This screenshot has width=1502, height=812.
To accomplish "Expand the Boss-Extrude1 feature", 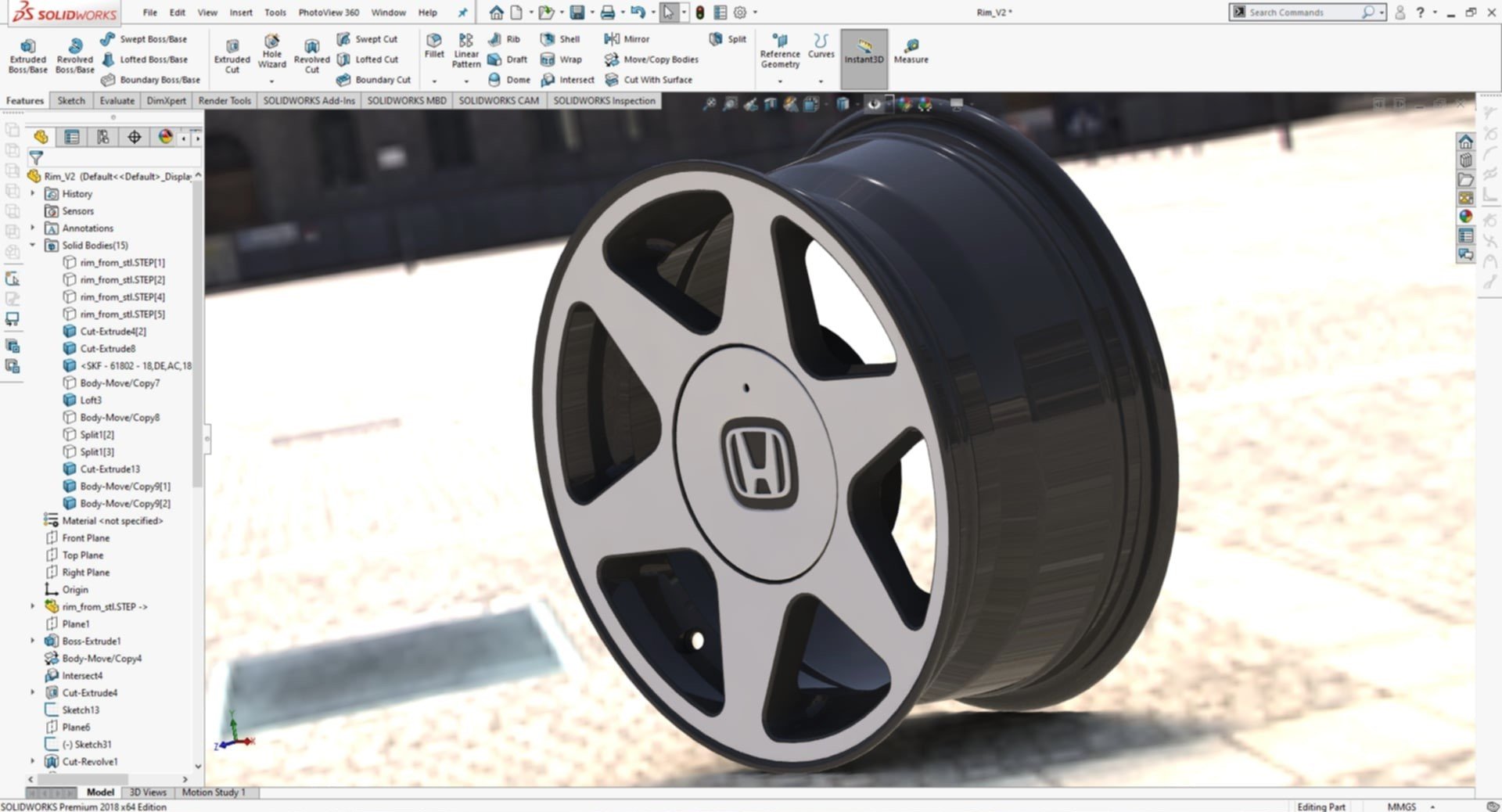I will tap(33, 641).
